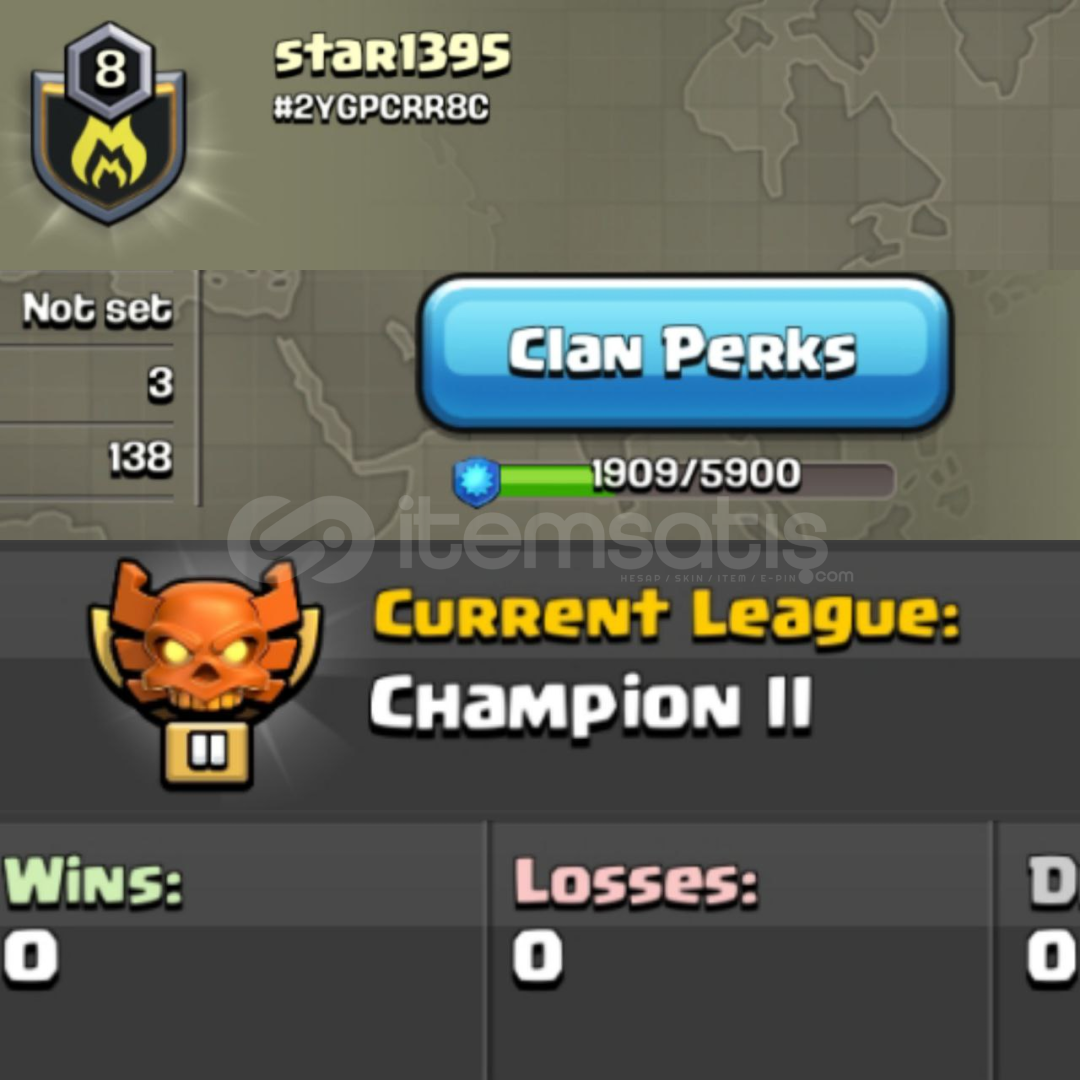This screenshot has width=1080, height=1080.
Task: Click the clan tag #2YGPCRR8C
Action: point(382,108)
